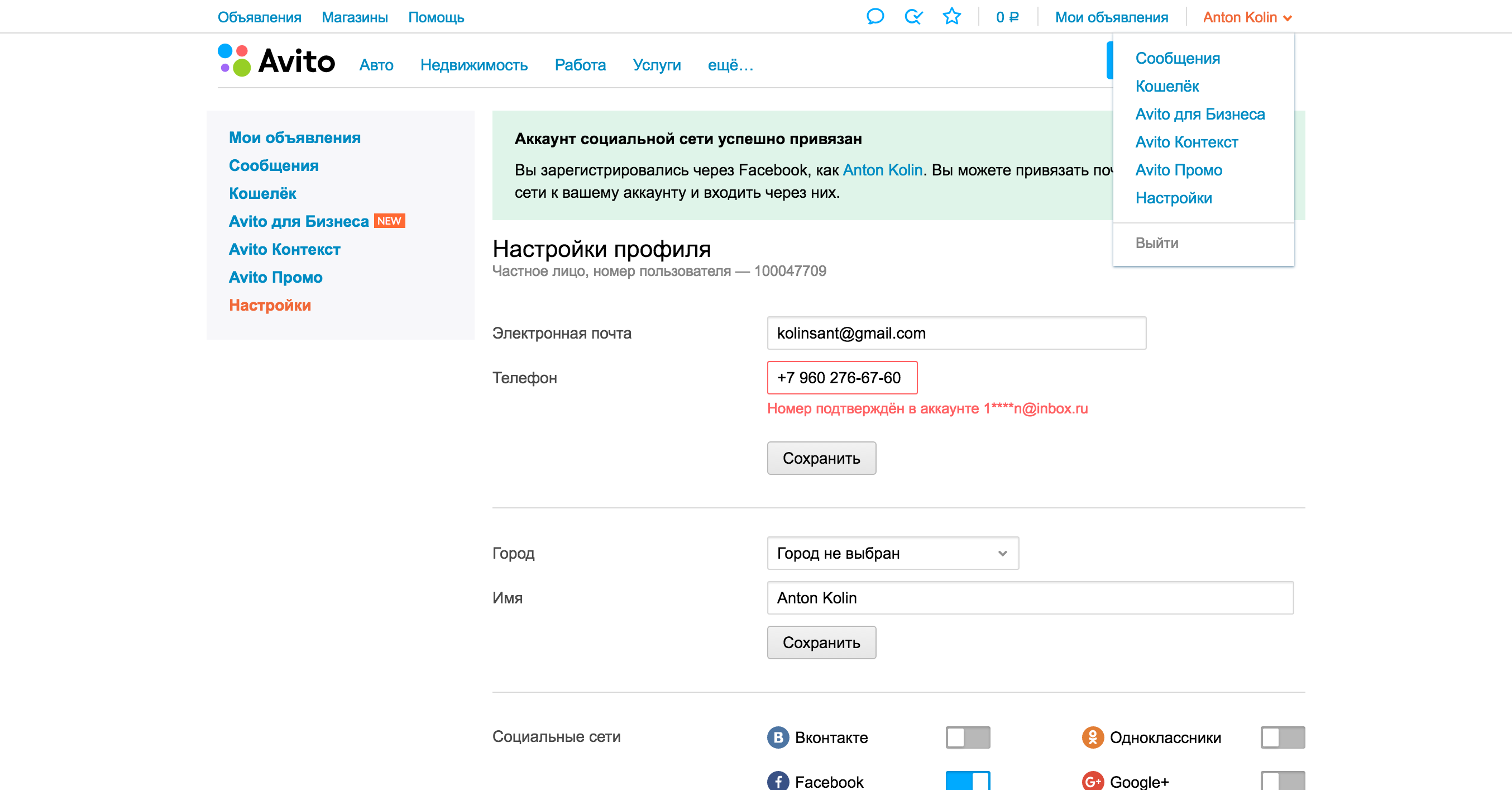1512x790 pixels.
Task: Click the Vkontakte social network icon
Action: tap(778, 737)
